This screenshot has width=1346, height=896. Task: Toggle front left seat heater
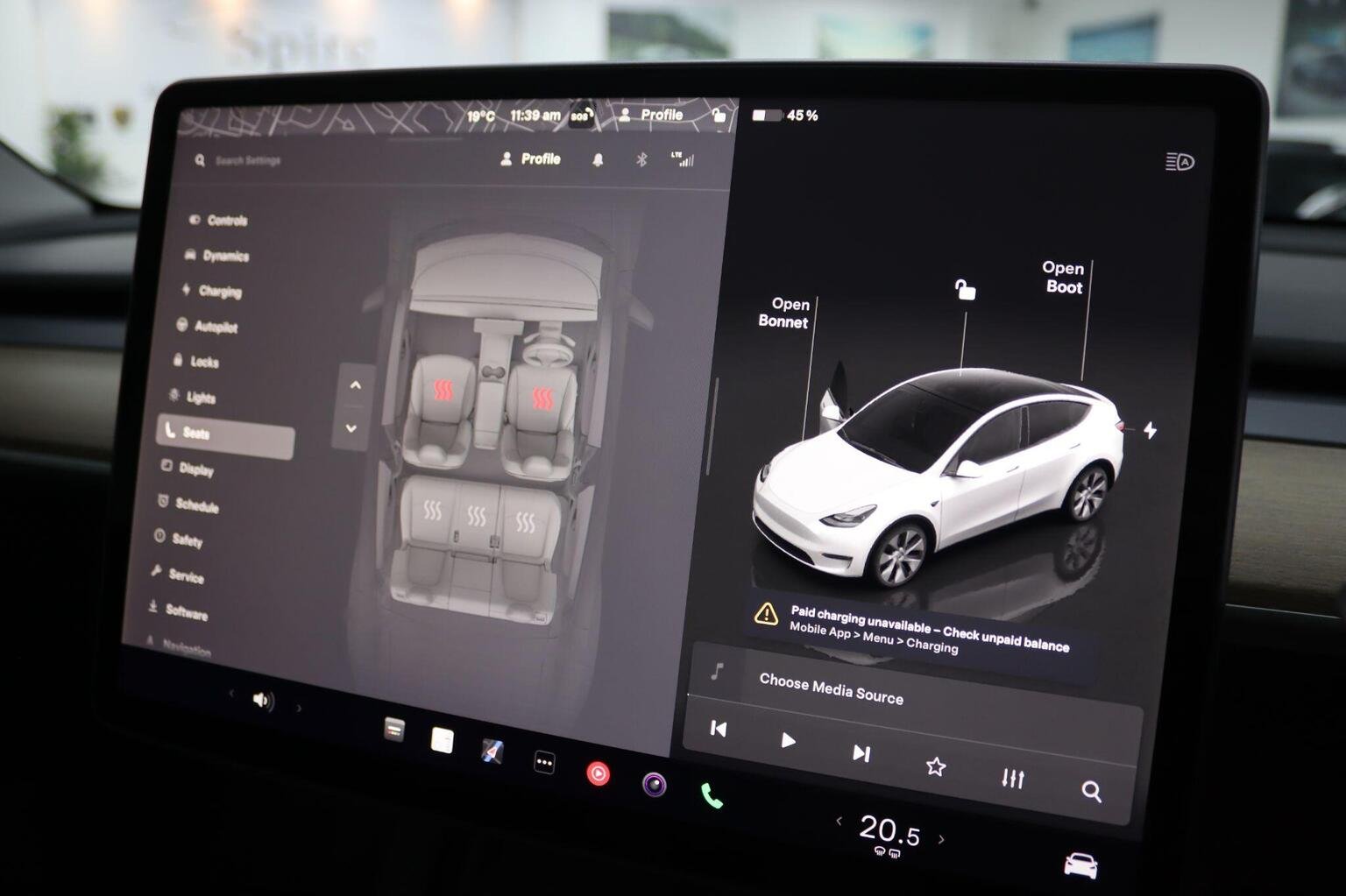pyautogui.click(x=443, y=391)
